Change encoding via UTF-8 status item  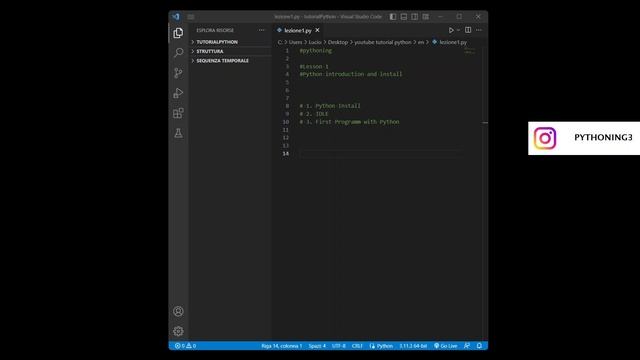point(339,346)
